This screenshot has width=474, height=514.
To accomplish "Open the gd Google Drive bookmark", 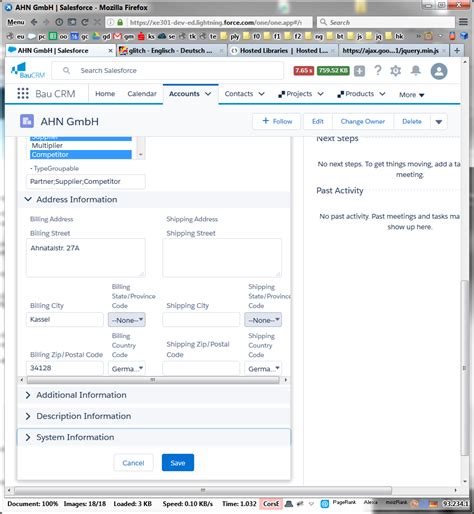I will coord(102,36).
